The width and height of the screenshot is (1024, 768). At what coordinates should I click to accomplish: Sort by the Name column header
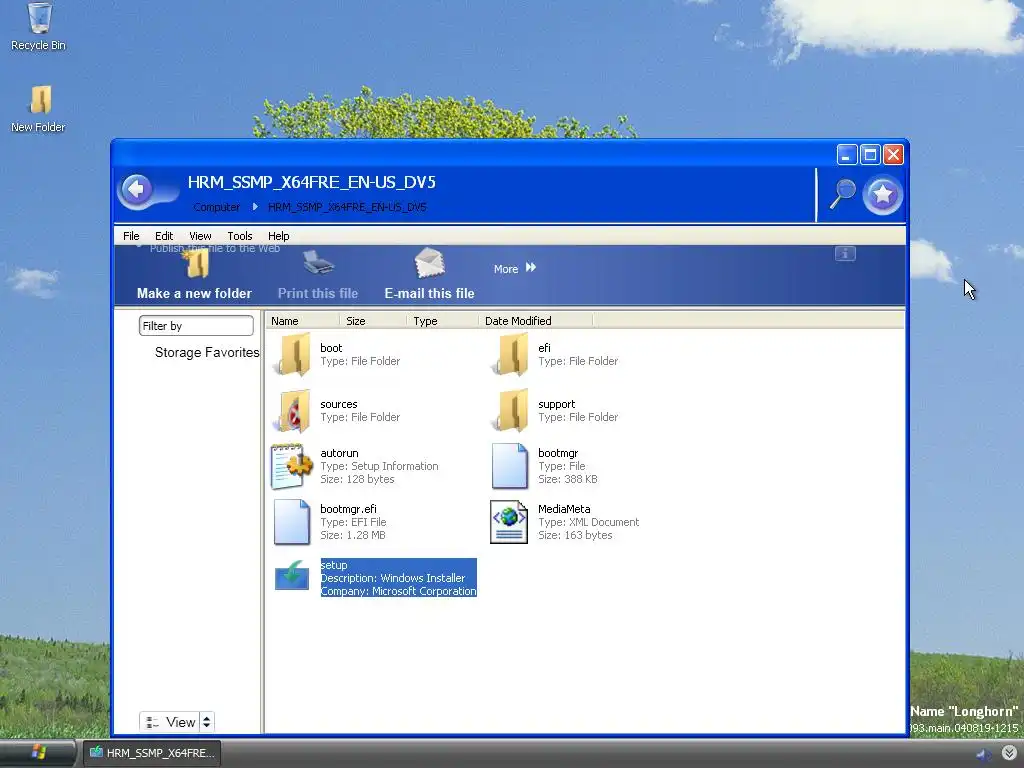pos(302,321)
